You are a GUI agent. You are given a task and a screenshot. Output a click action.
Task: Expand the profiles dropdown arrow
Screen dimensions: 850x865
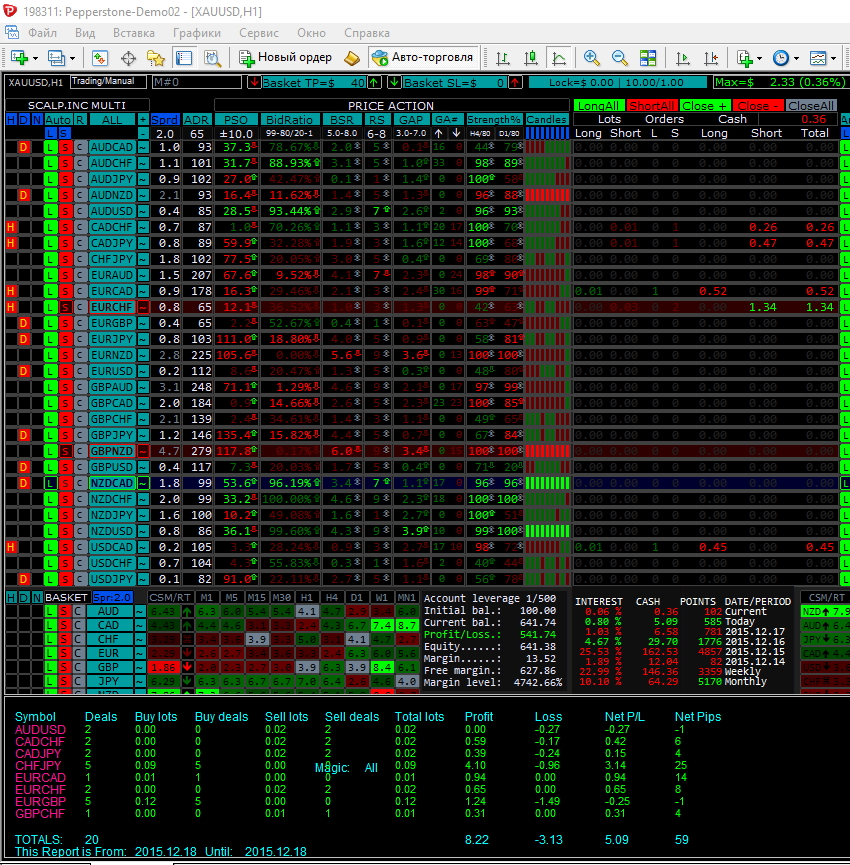click(72, 58)
